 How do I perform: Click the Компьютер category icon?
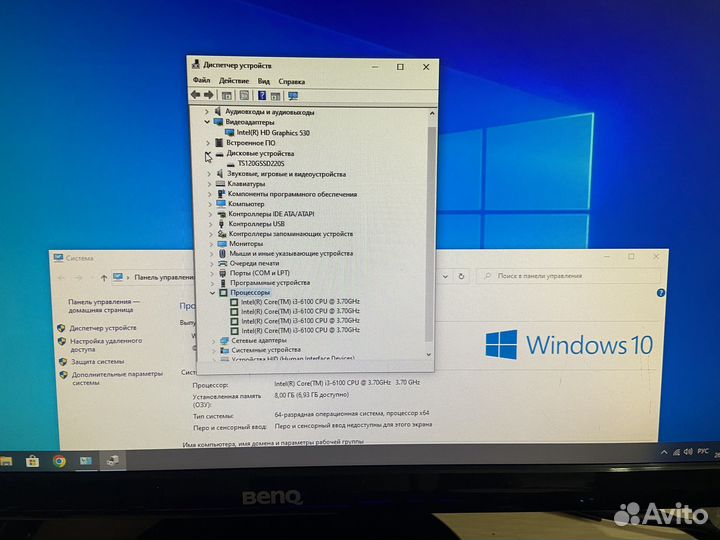[x=221, y=203]
